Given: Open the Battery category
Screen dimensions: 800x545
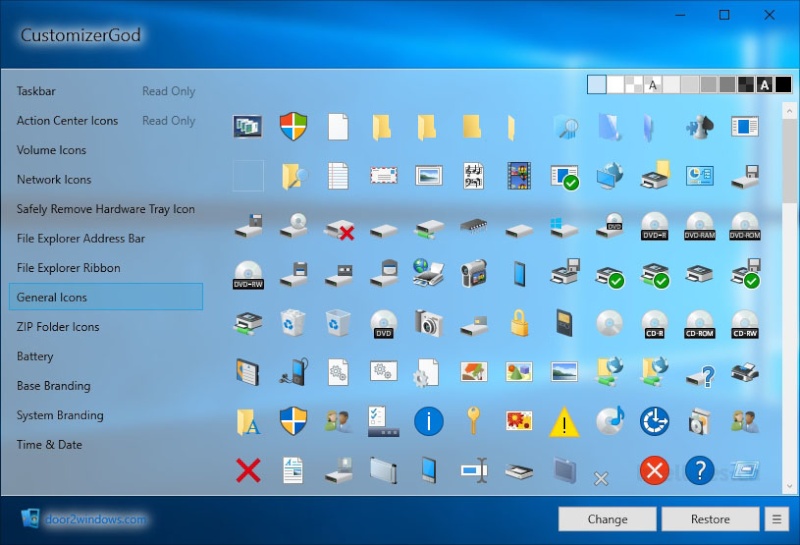Looking at the screenshot, I should click(x=35, y=356).
